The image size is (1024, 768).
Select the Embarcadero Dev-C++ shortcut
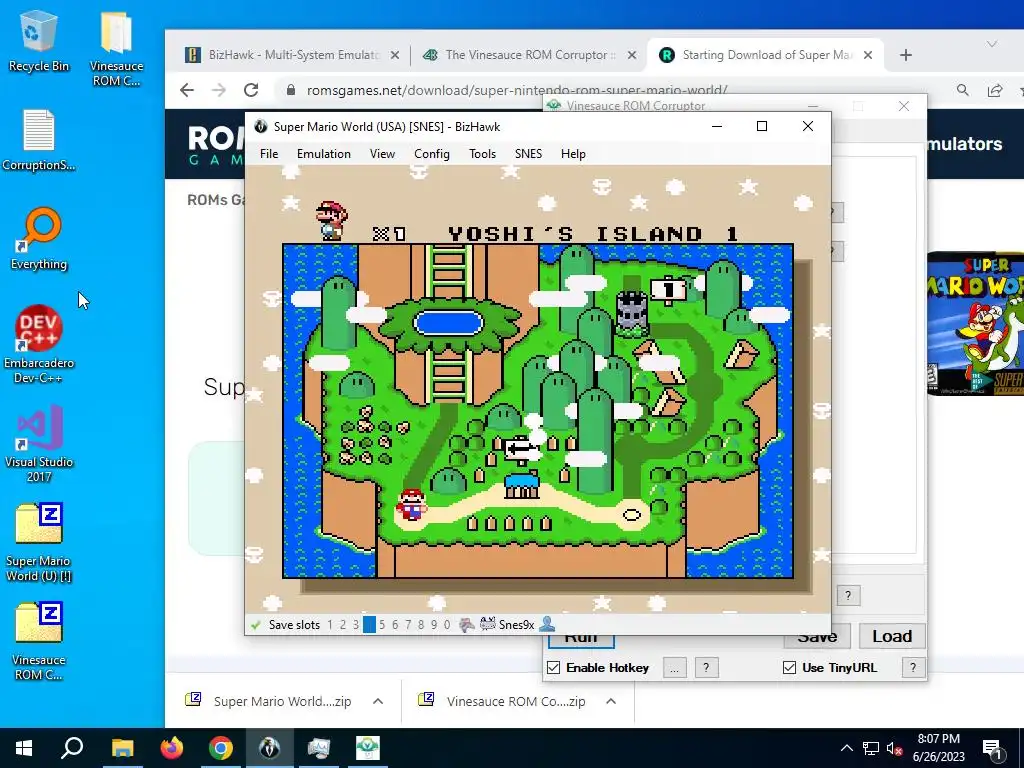click(x=39, y=344)
